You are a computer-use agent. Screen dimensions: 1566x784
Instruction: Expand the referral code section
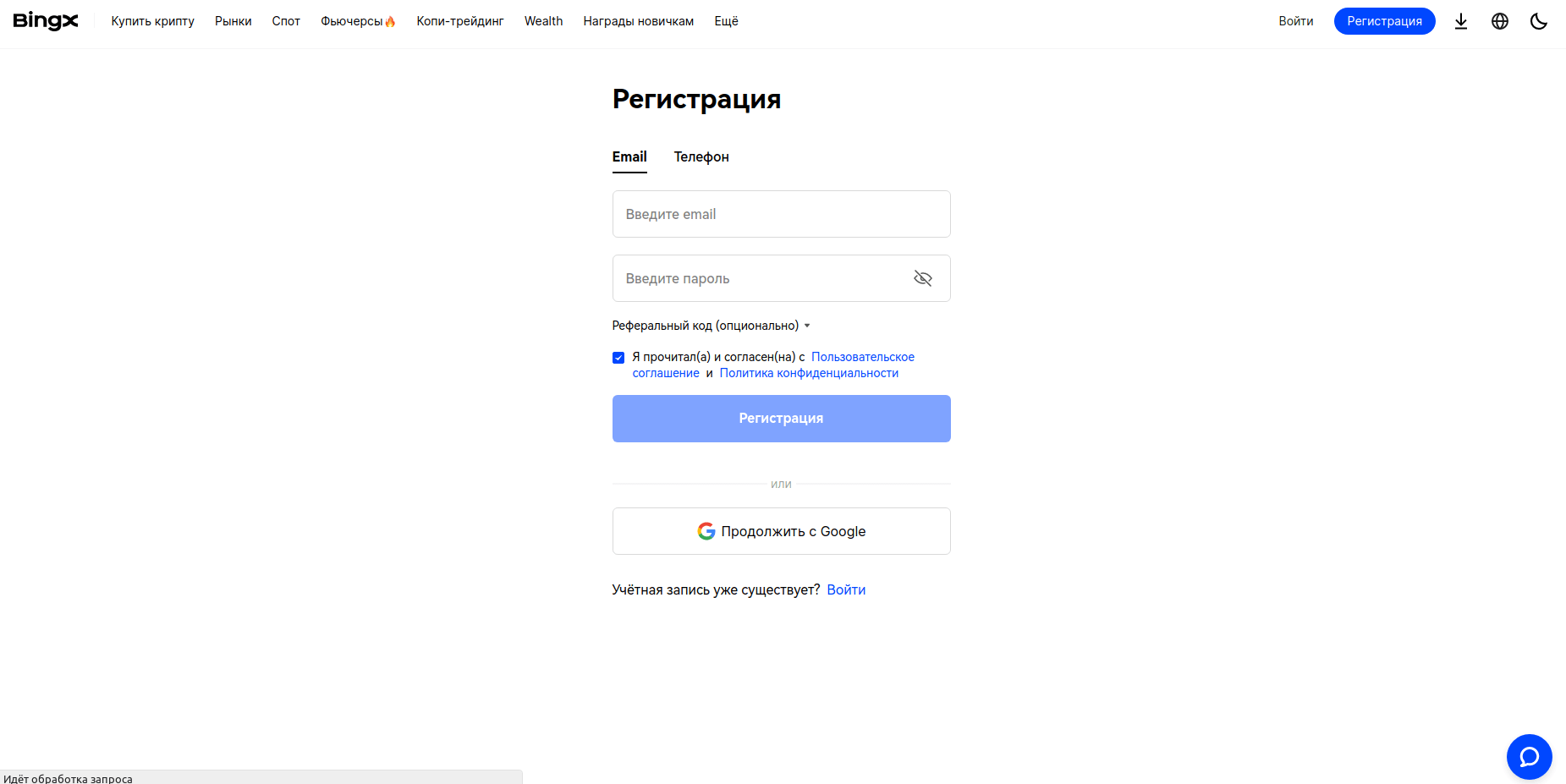pyautogui.click(x=711, y=326)
